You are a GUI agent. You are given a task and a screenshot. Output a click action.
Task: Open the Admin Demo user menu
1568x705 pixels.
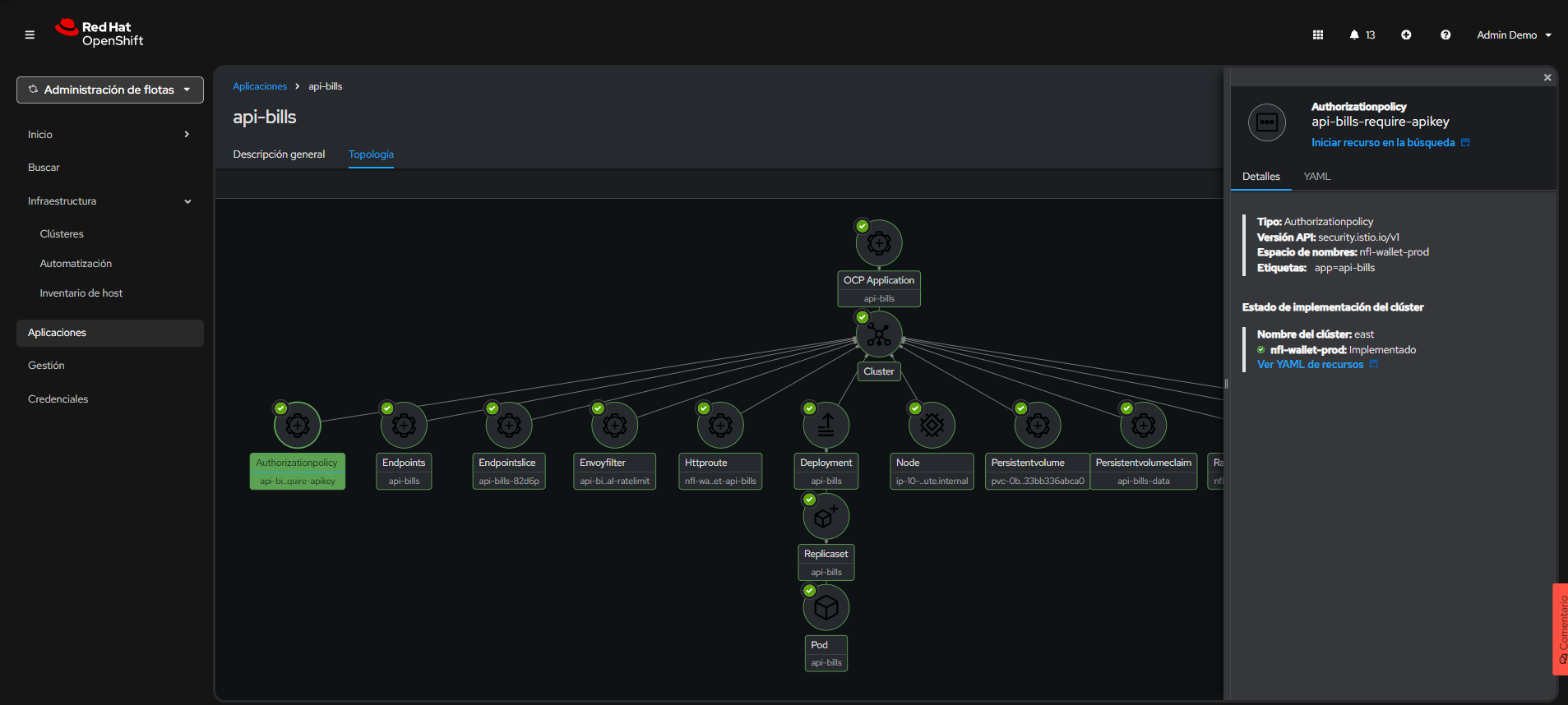coord(1514,35)
